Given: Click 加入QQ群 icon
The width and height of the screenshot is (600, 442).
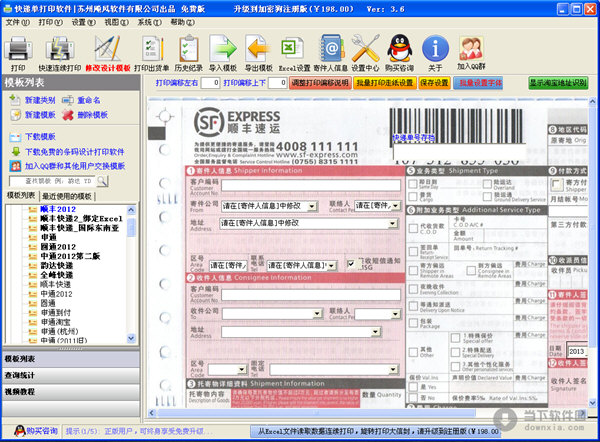Looking at the screenshot, I should pyautogui.click(x=471, y=49).
